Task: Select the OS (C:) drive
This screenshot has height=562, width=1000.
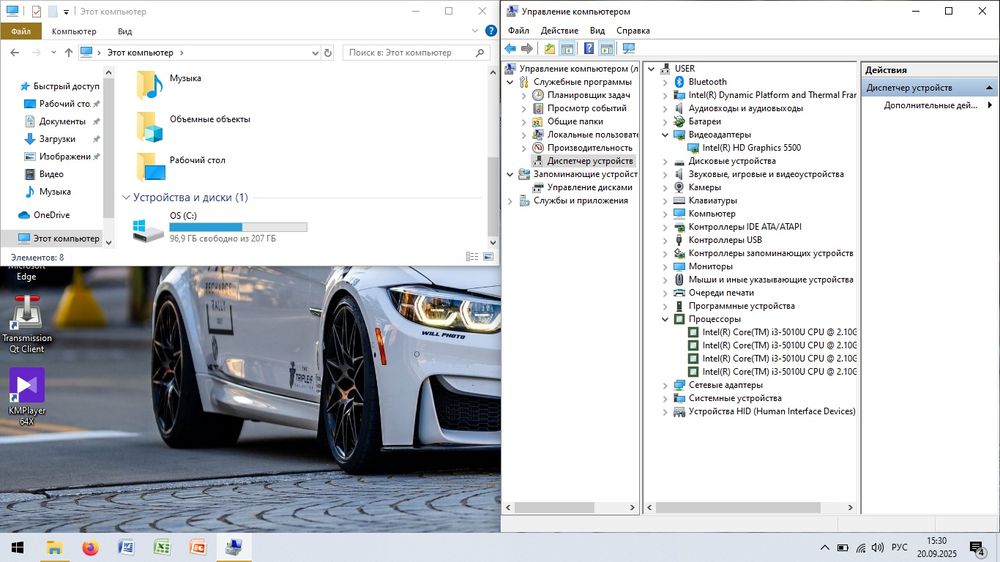Action: 219,227
